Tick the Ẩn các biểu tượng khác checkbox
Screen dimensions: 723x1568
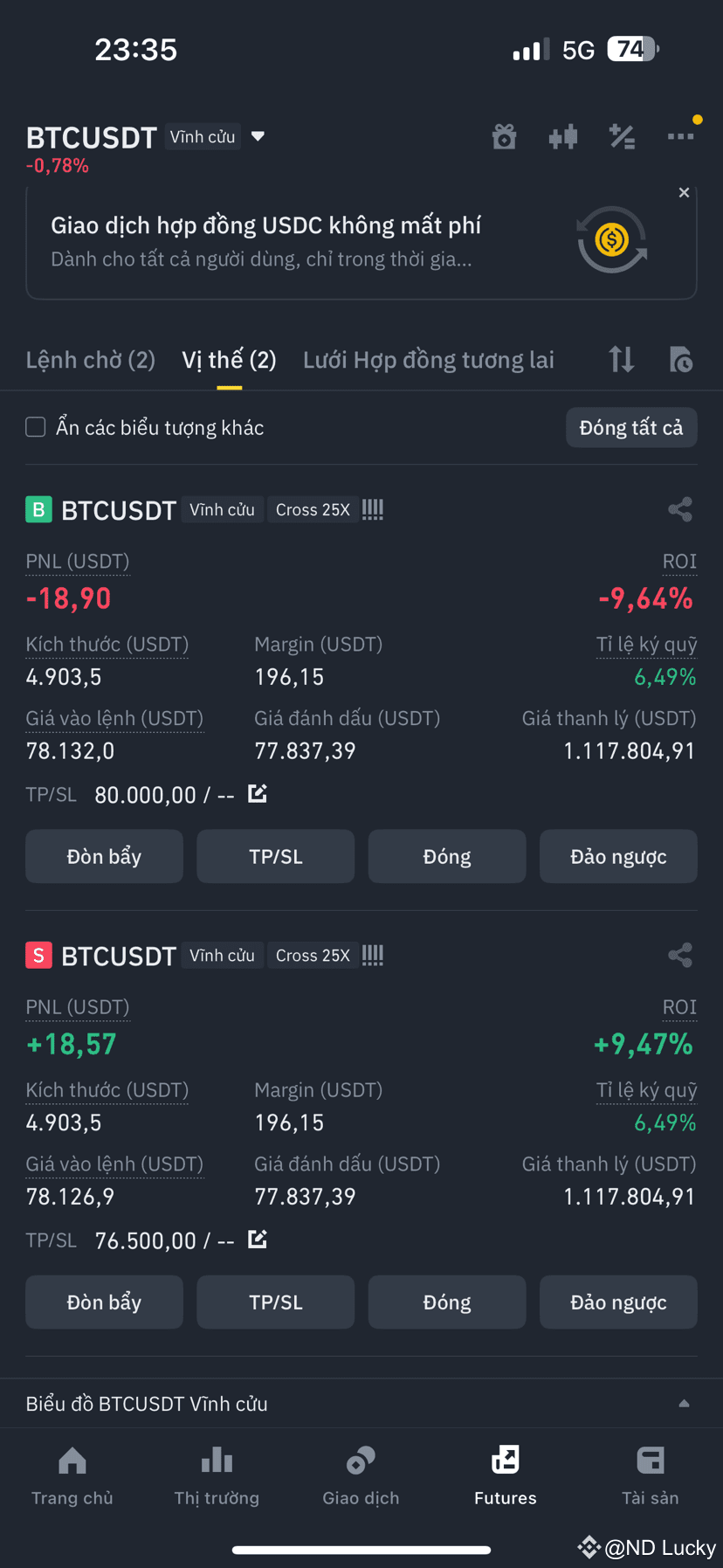pos(36,427)
